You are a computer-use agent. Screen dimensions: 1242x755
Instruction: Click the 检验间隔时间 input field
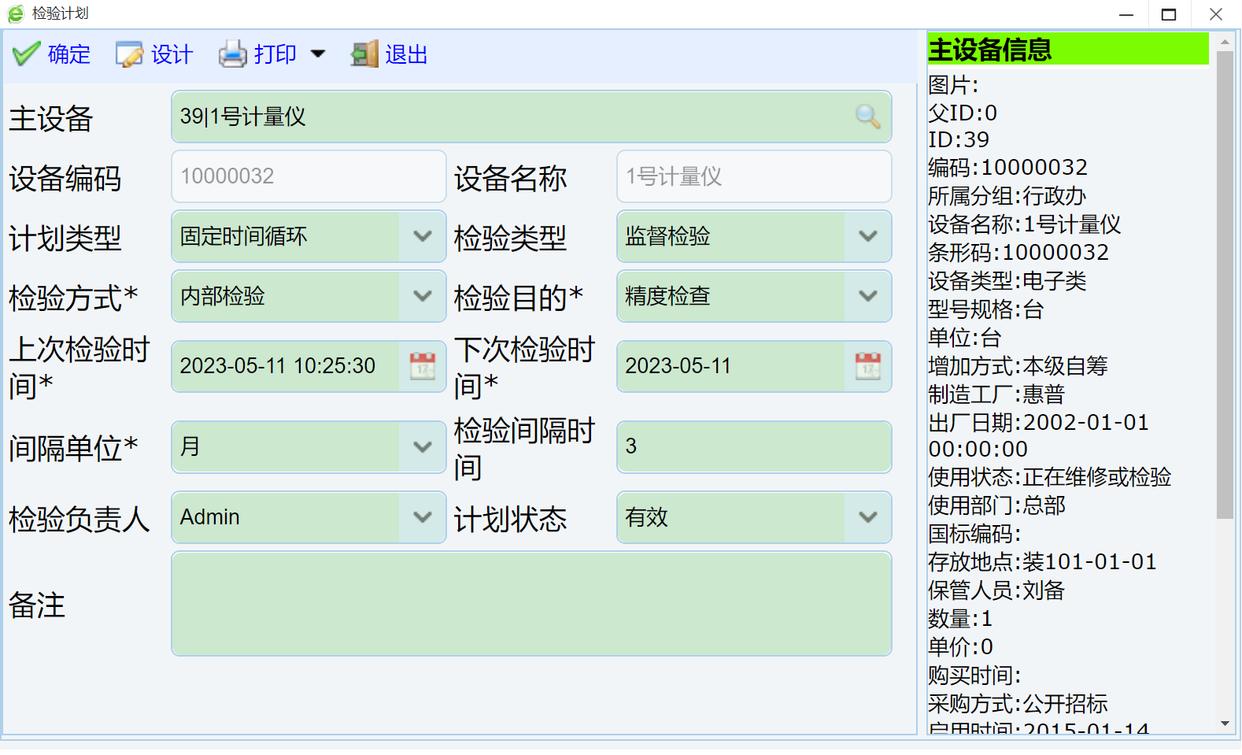coord(752,447)
